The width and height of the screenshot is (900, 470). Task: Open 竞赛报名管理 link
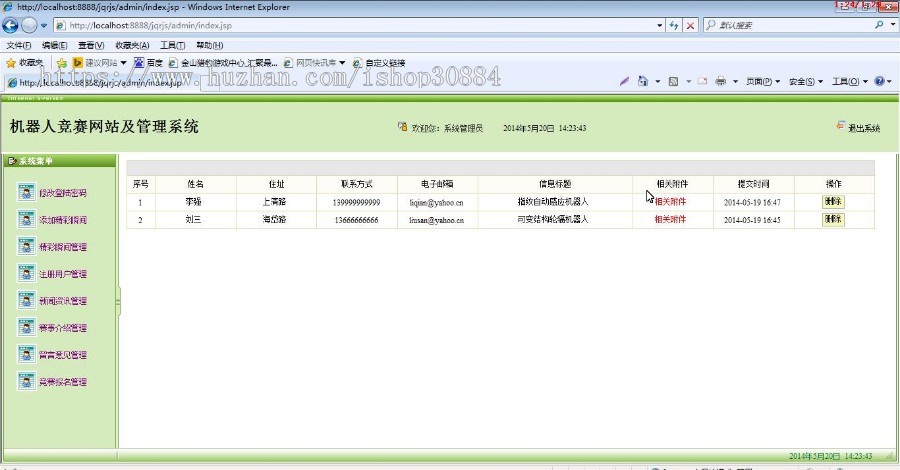coord(63,382)
